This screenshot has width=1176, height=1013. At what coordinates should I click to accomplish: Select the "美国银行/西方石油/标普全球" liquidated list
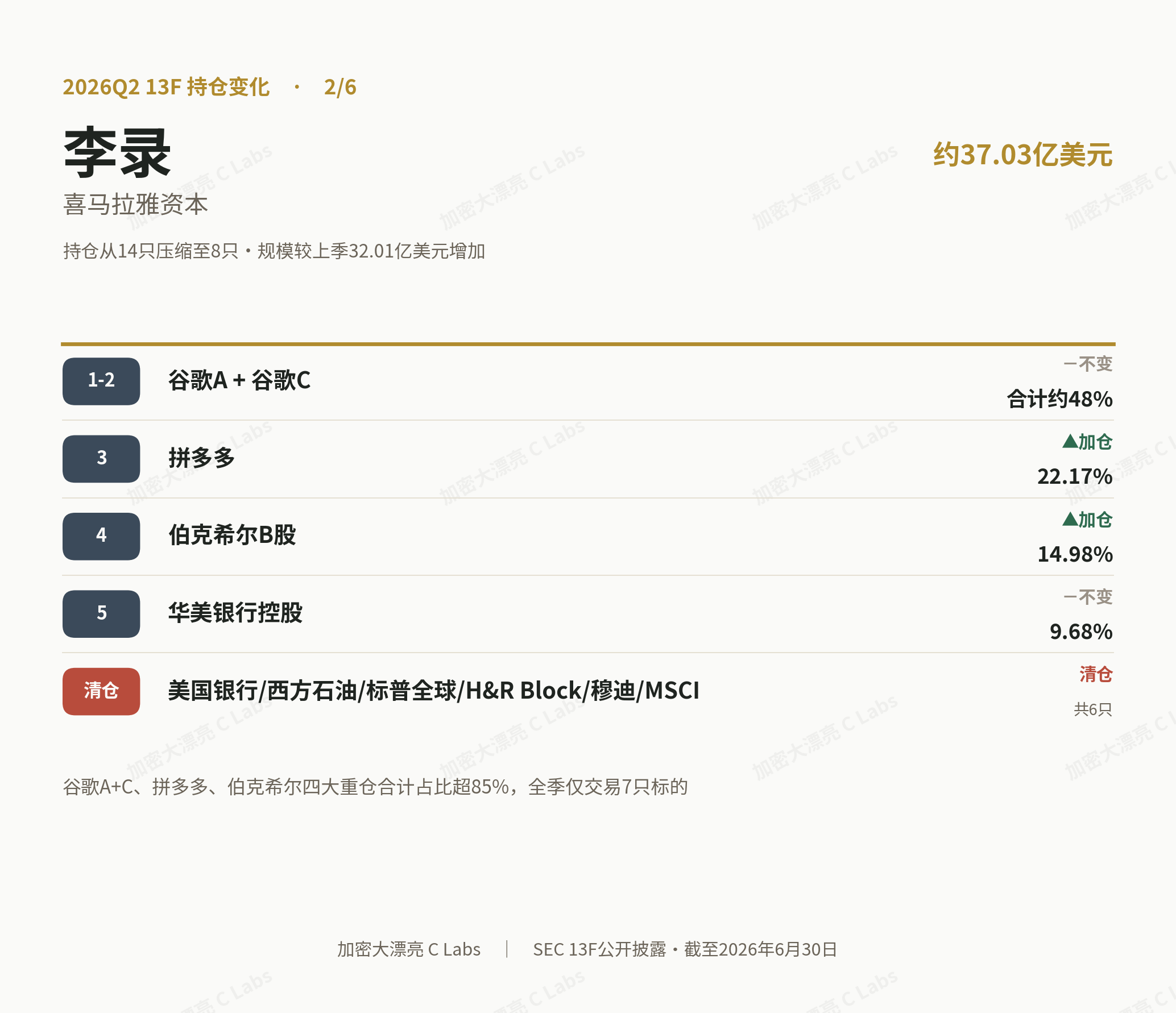434,691
